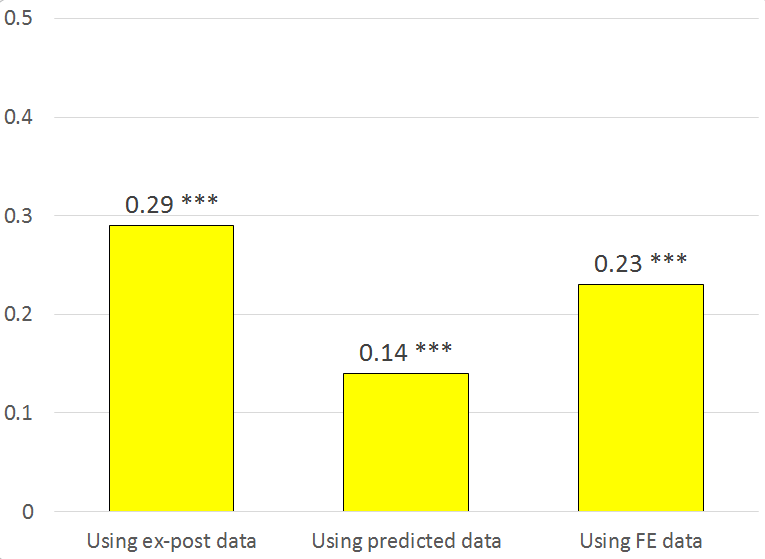Select the 0.4 vertical axis label
This screenshot has width=765, height=559.
[x=21, y=118]
